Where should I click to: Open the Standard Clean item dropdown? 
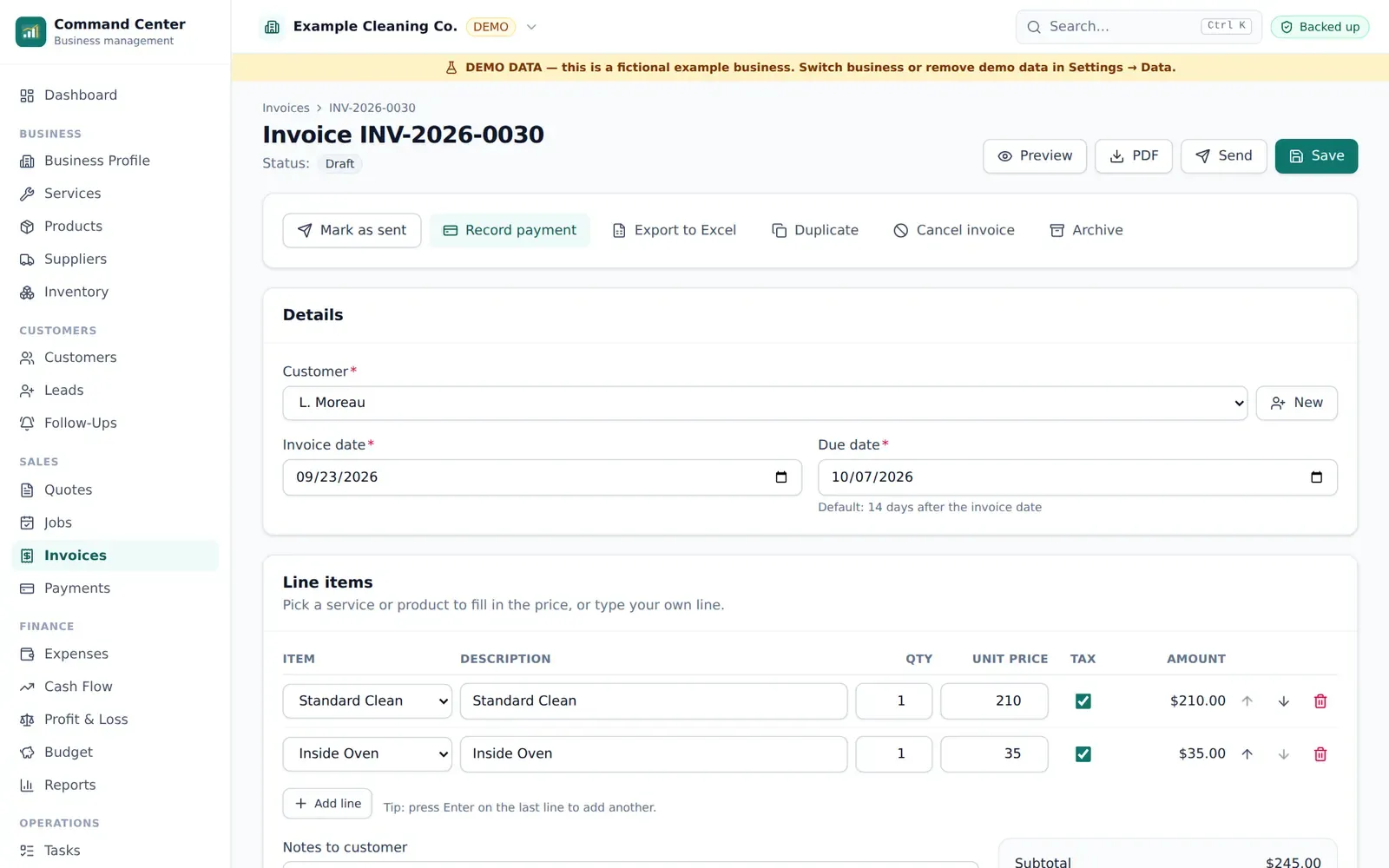[367, 701]
